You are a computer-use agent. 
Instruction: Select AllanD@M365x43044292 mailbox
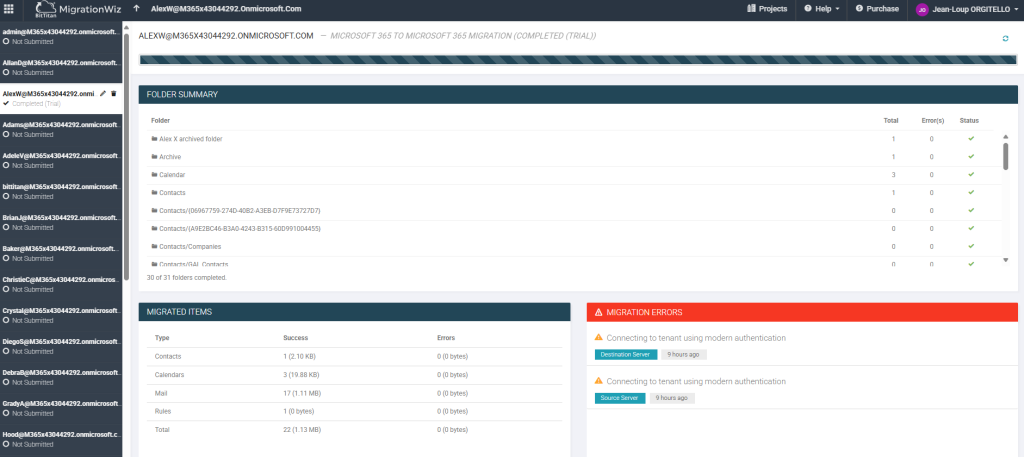[61, 68]
